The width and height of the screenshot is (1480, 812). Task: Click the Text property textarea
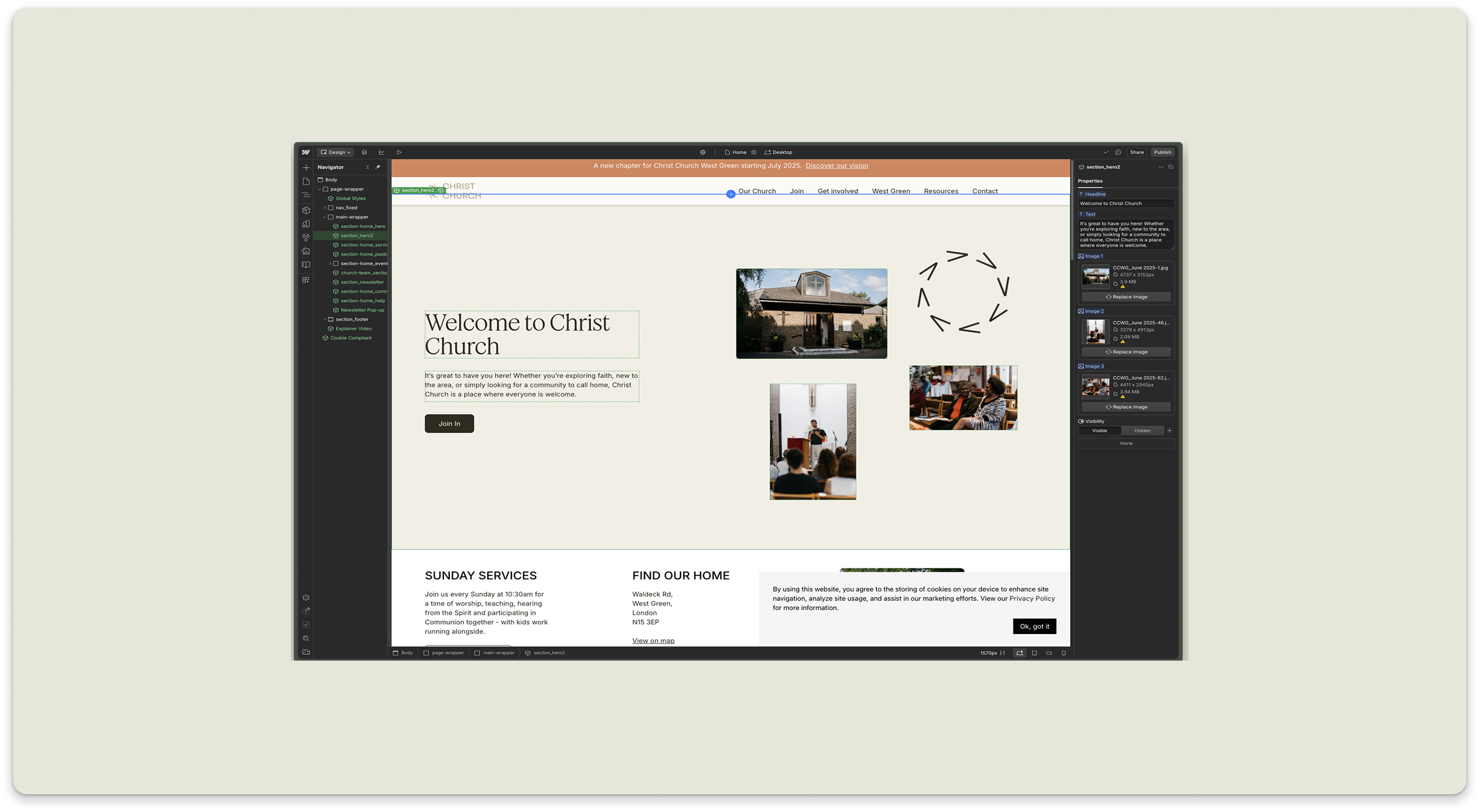pos(1126,235)
